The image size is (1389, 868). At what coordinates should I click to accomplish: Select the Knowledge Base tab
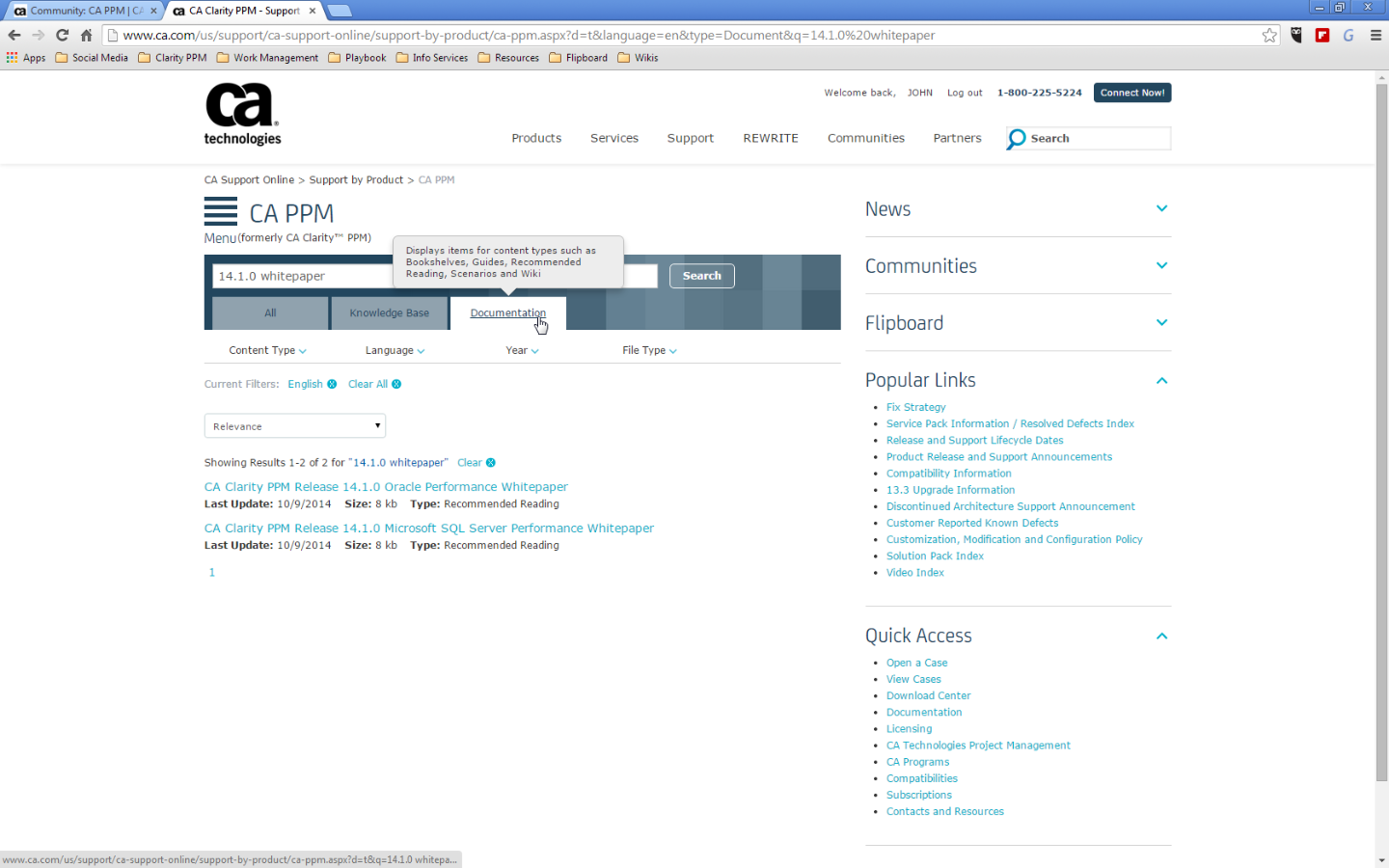click(390, 312)
